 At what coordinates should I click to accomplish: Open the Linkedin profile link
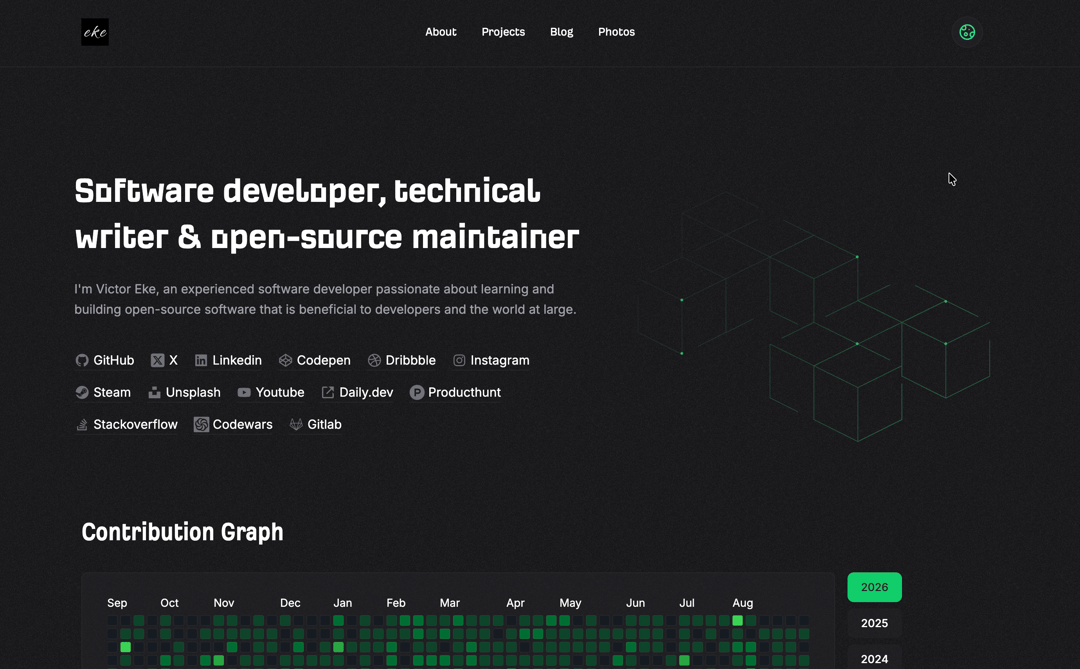(x=228, y=360)
